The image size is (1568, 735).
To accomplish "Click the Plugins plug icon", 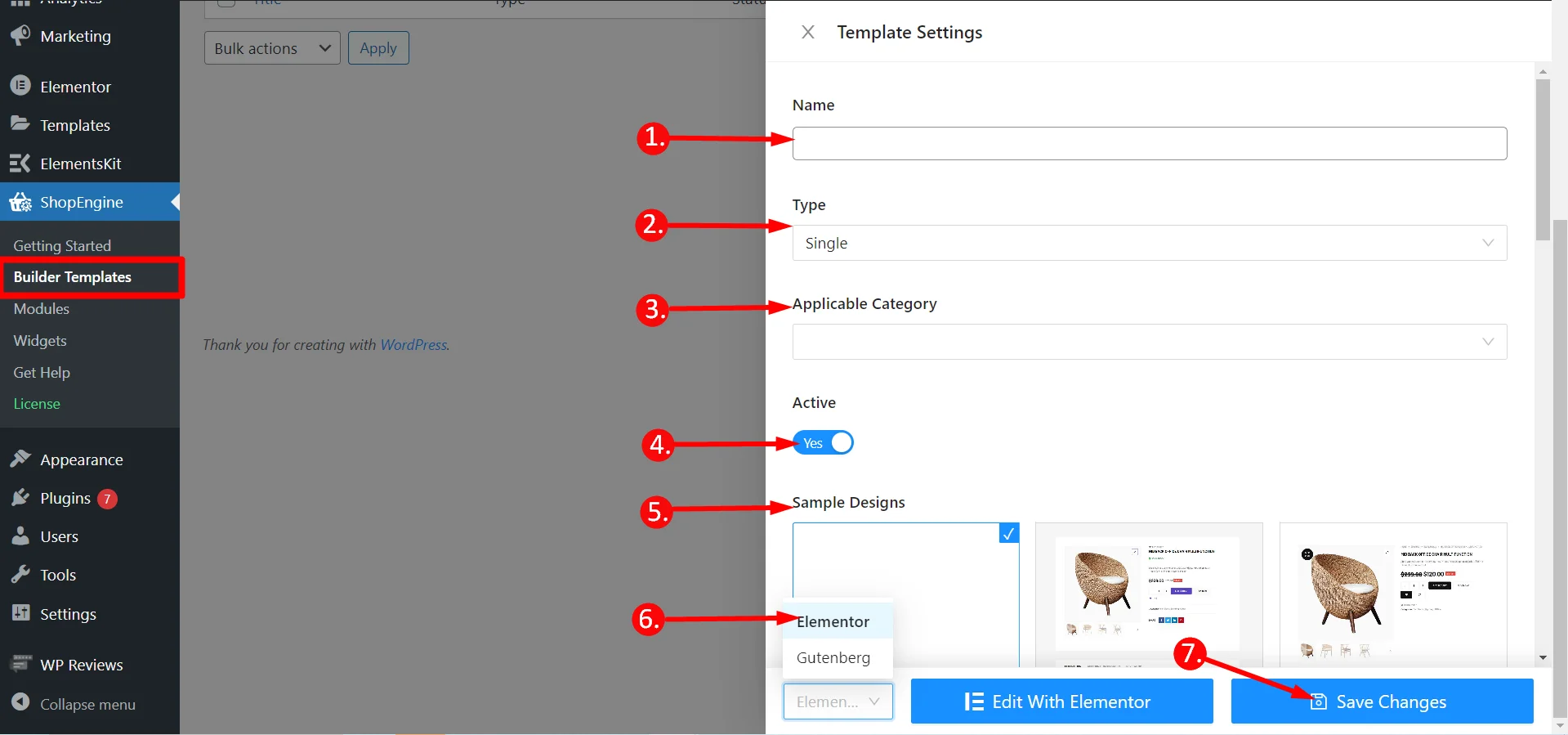I will click(20, 498).
